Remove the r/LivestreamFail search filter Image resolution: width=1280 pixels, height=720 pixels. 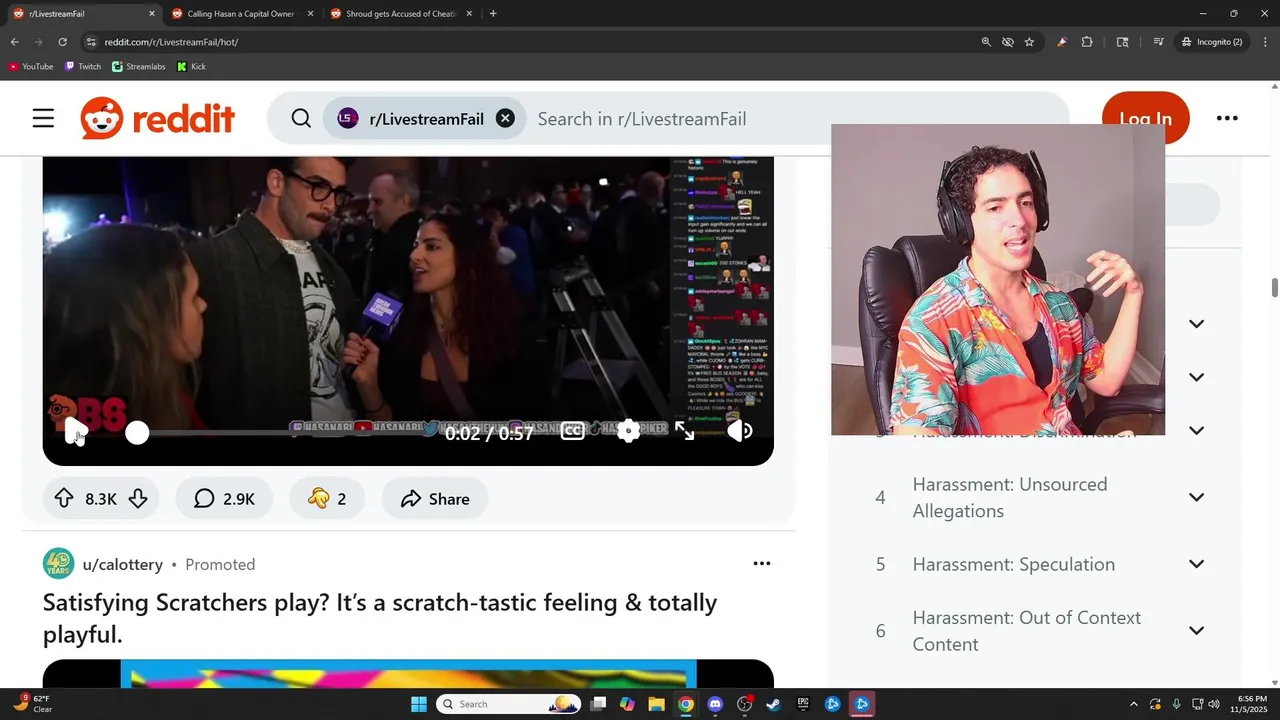(x=506, y=118)
